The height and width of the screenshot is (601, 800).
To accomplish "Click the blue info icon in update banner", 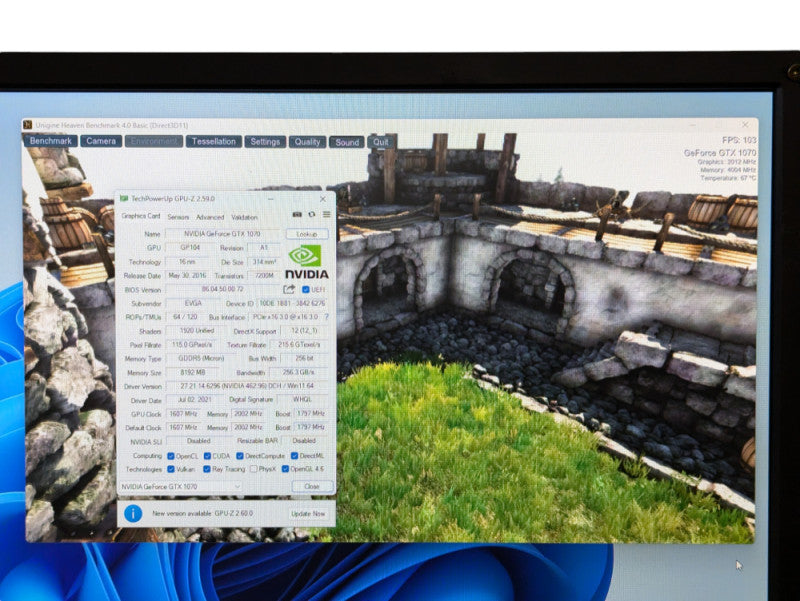I will 133,513.
